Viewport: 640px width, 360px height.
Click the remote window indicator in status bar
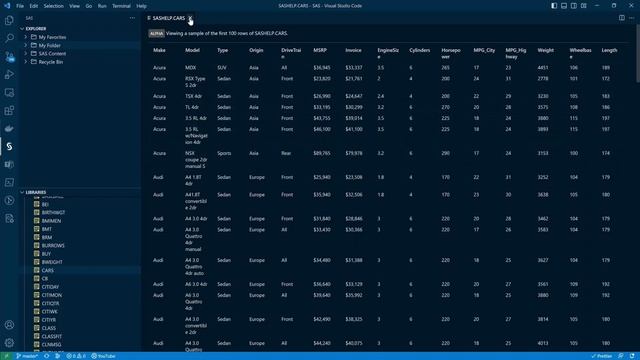(x=6, y=356)
